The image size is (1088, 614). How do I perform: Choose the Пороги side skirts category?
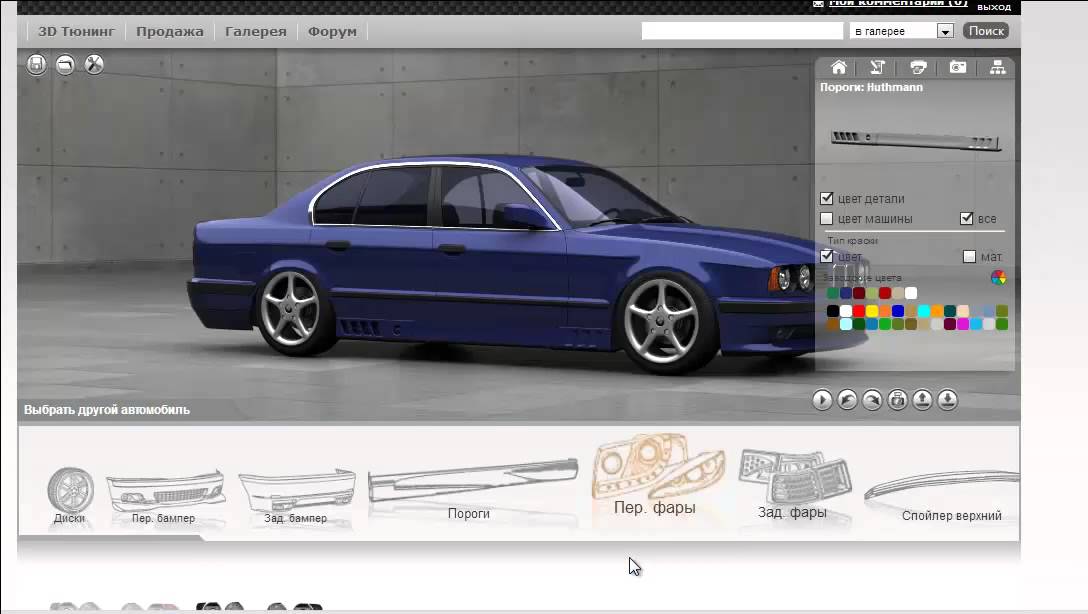tap(470, 489)
